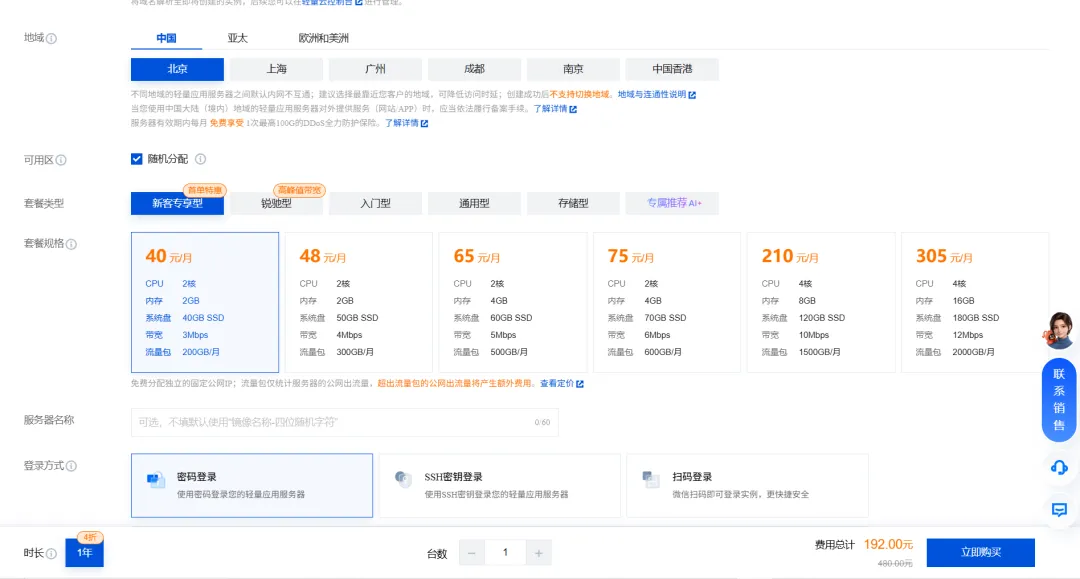
Task: Click the info icon next to 地域
Action: (x=52, y=39)
